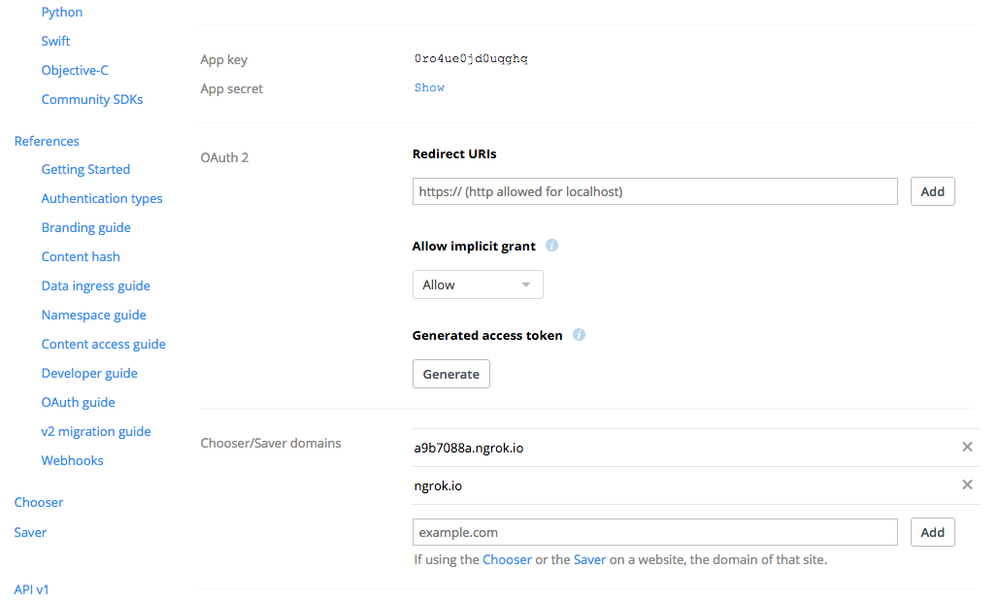Select Chooser in the sidebar
This screenshot has width=999, height=602.
click(38, 501)
